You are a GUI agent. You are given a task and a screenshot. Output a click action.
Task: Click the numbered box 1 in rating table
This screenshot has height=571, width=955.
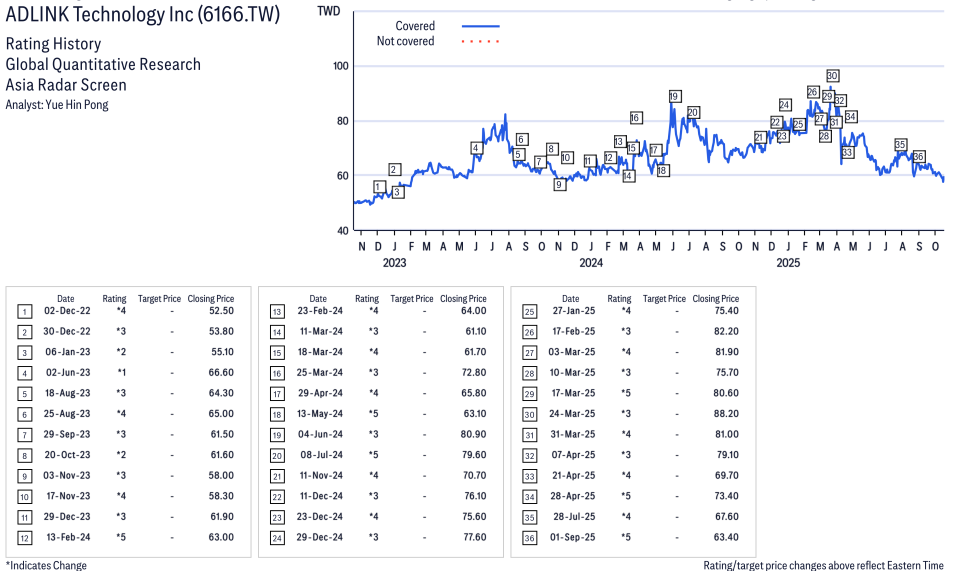point(25,311)
